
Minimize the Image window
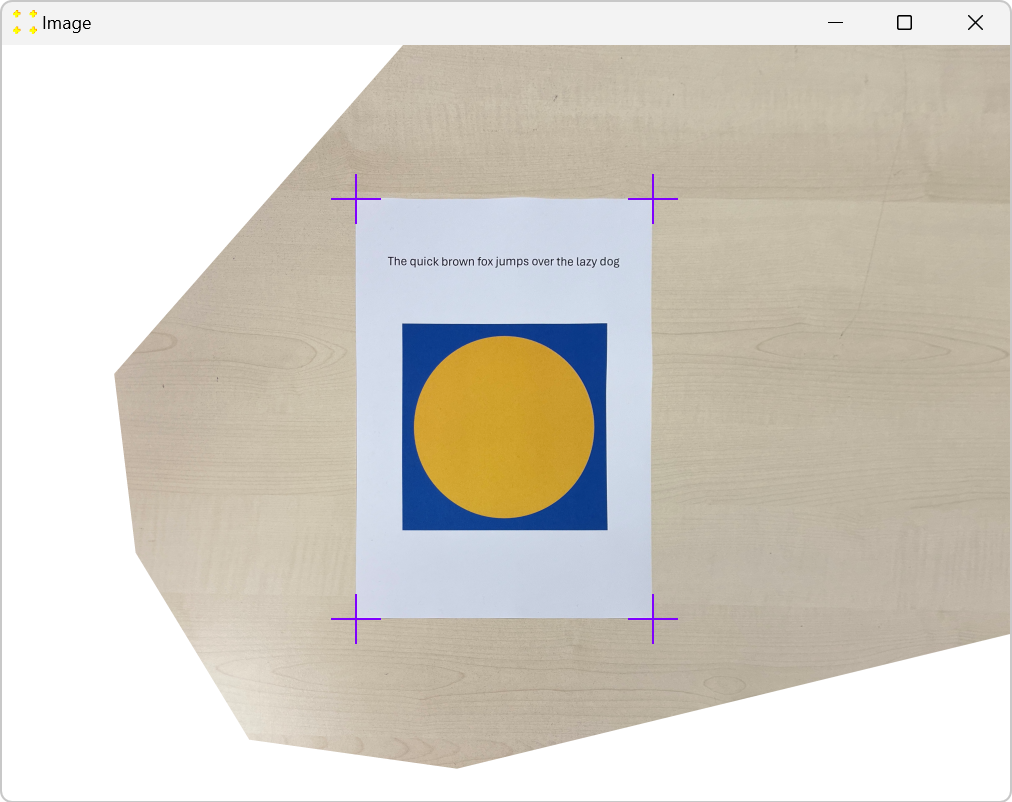tap(835, 23)
